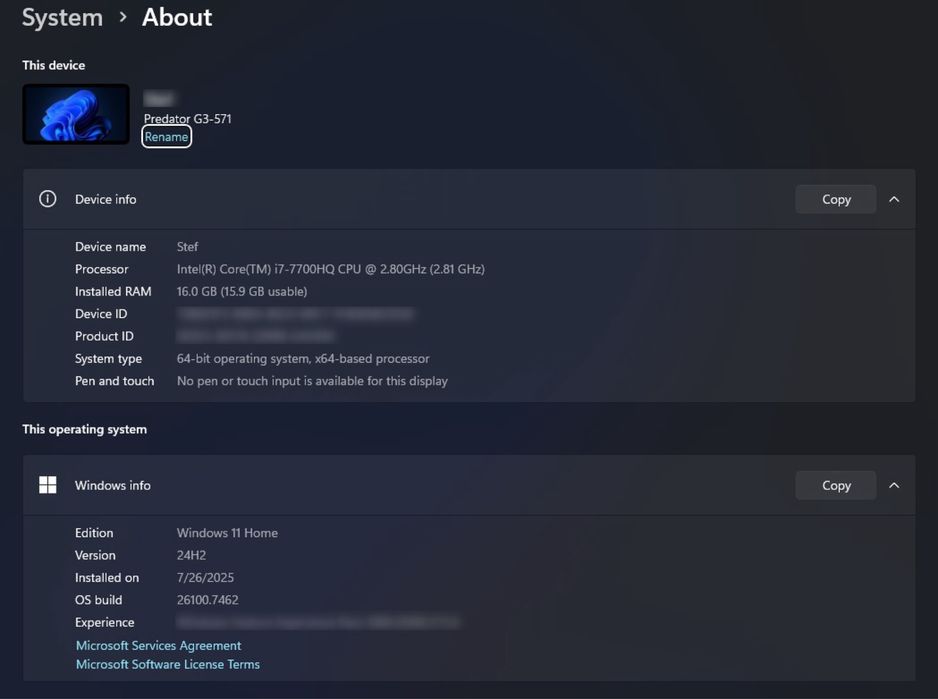Select the Windows 11 Home edition value
Viewport: 938px width, 699px height.
227,533
